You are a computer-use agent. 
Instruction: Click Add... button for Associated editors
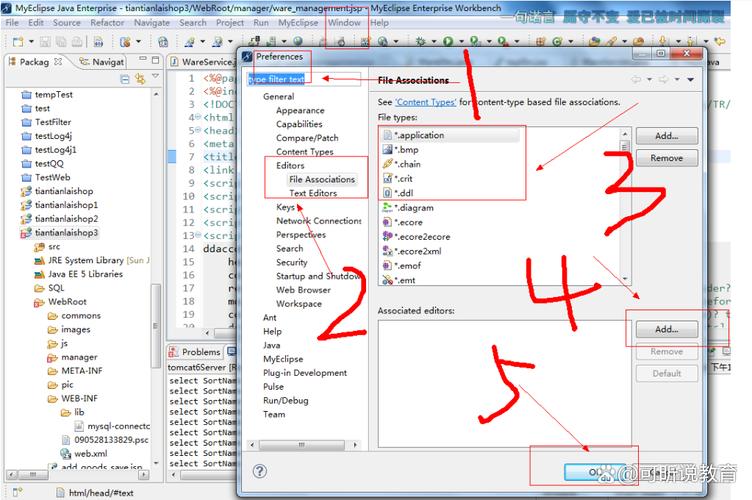(667, 329)
